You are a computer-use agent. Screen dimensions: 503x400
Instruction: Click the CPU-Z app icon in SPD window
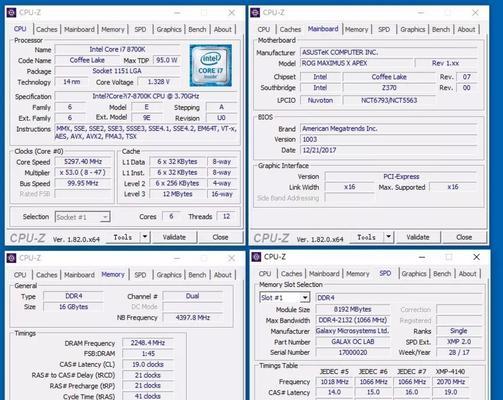[x=256, y=257]
